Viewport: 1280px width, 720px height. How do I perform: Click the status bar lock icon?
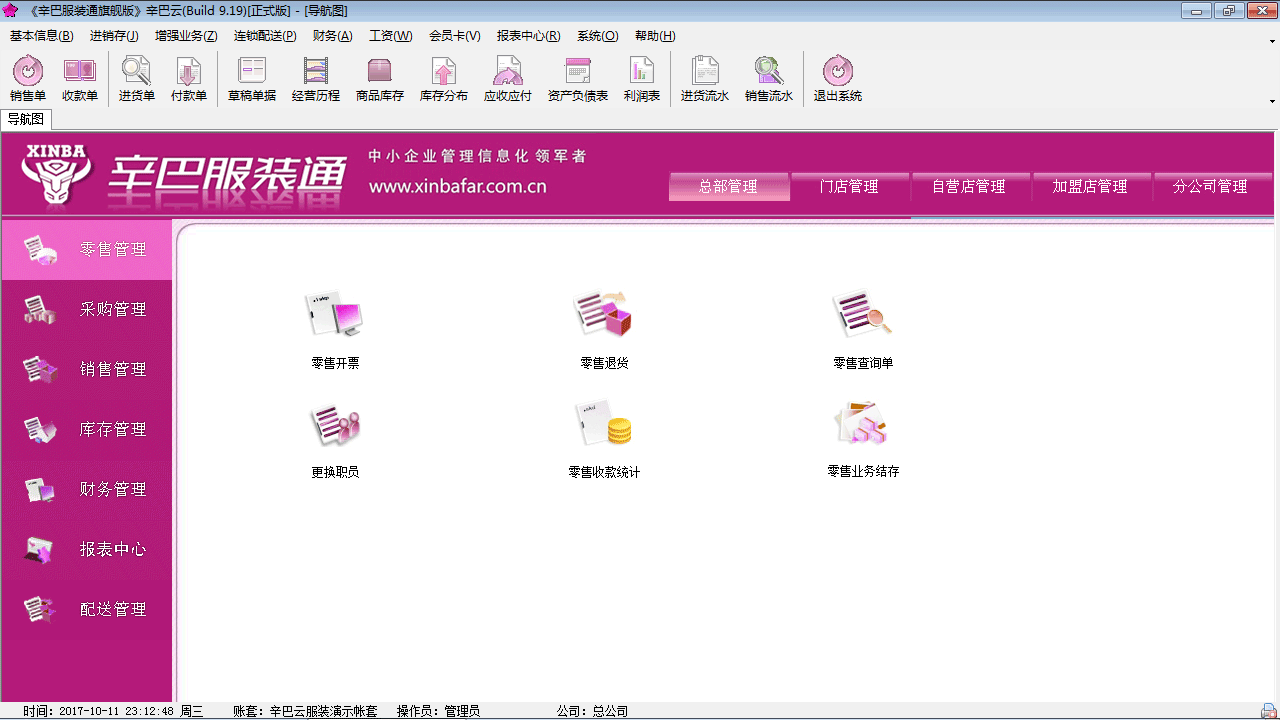(x=1269, y=711)
